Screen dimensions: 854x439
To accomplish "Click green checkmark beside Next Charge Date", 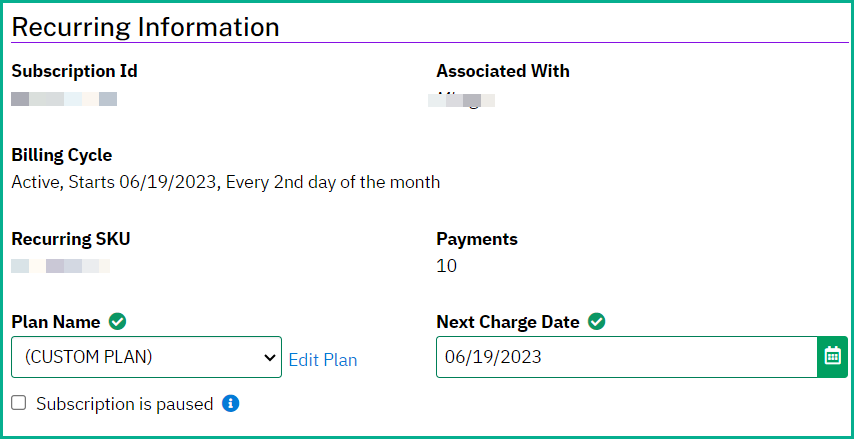I will (x=596, y=322).
